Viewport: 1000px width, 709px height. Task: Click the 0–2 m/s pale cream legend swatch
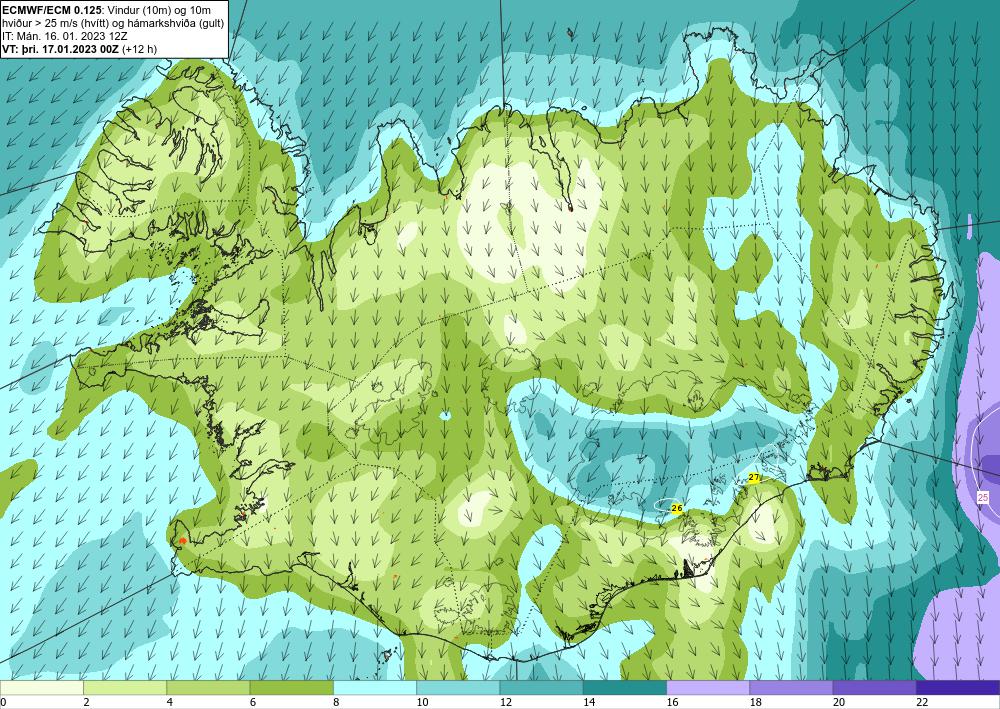click(x=41, y=687)
